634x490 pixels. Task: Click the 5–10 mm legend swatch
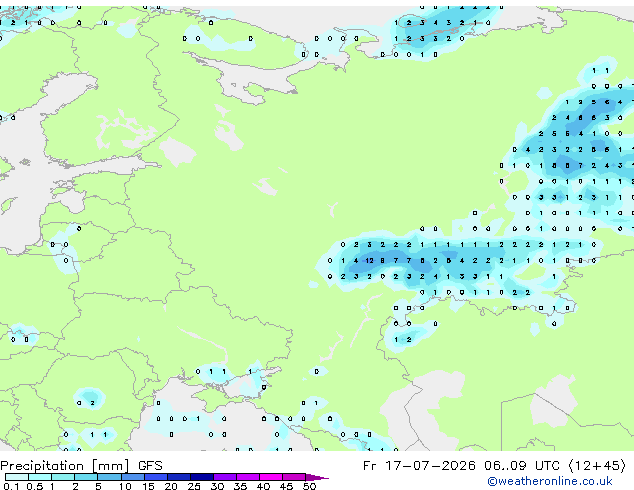point(109,477)
